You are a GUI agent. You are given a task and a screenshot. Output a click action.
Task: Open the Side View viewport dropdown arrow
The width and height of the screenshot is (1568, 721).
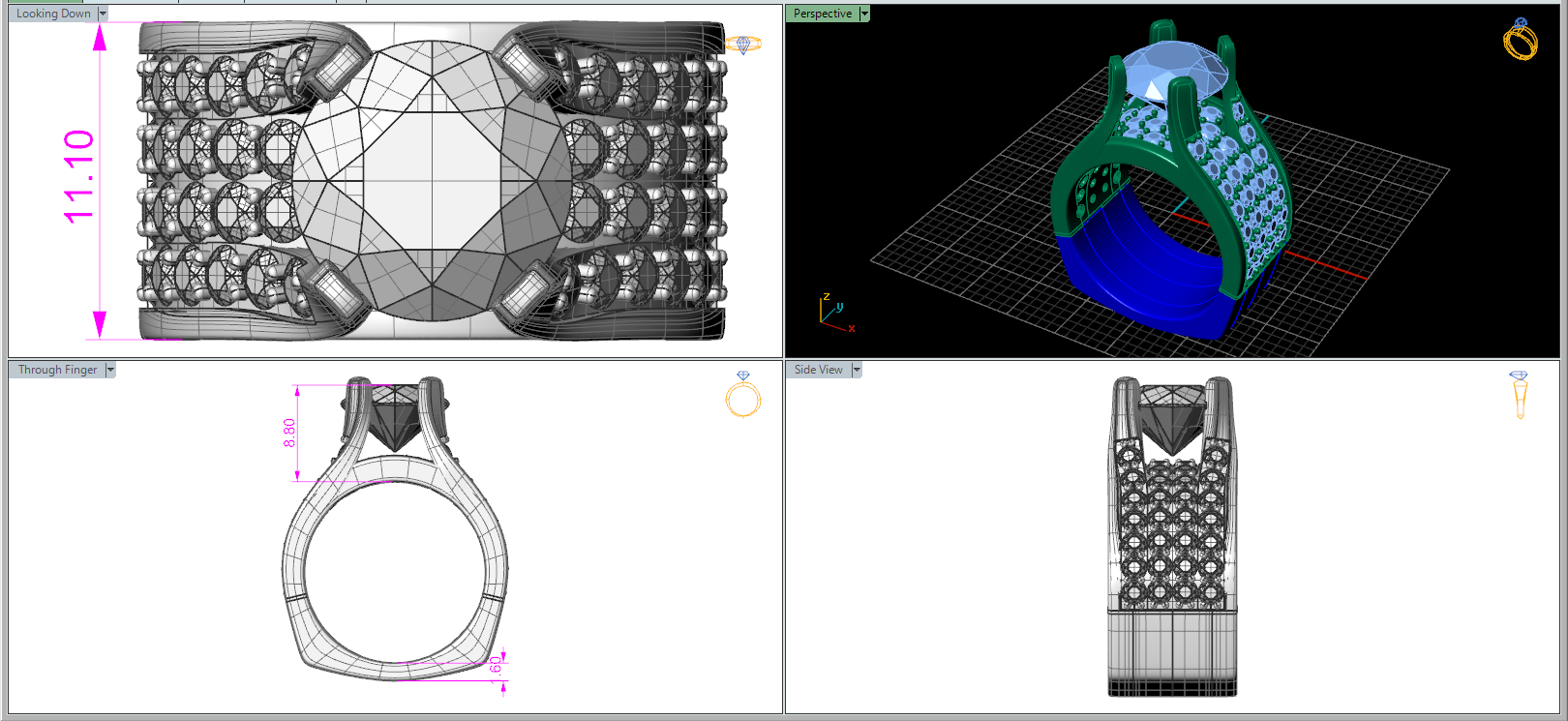click(x=857, y=370)
